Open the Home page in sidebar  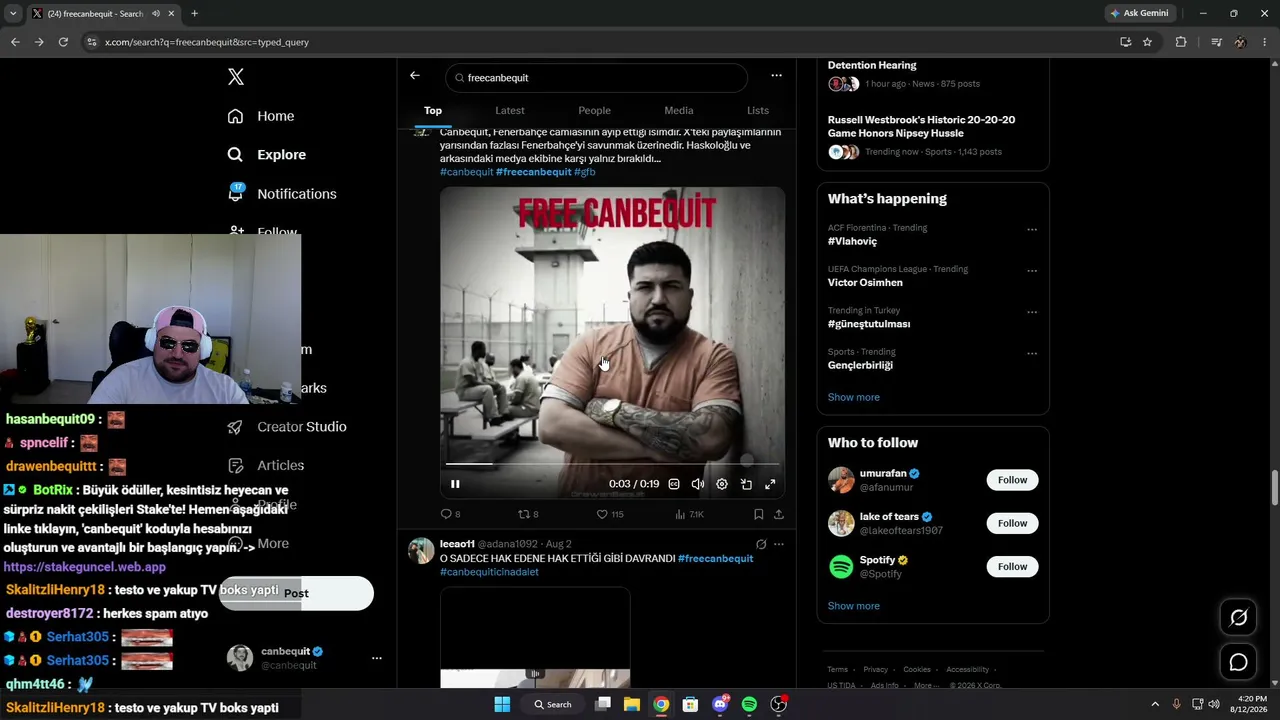[261, 116]
